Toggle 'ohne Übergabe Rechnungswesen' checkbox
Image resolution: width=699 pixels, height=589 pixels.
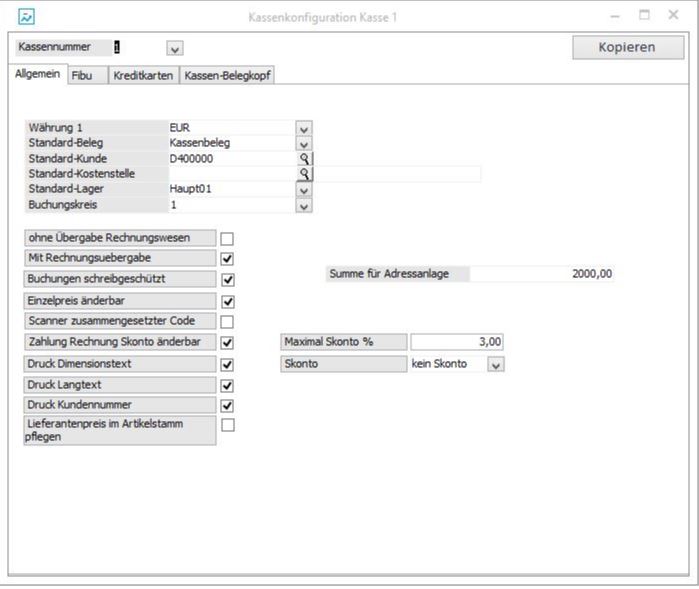point(227,238)
